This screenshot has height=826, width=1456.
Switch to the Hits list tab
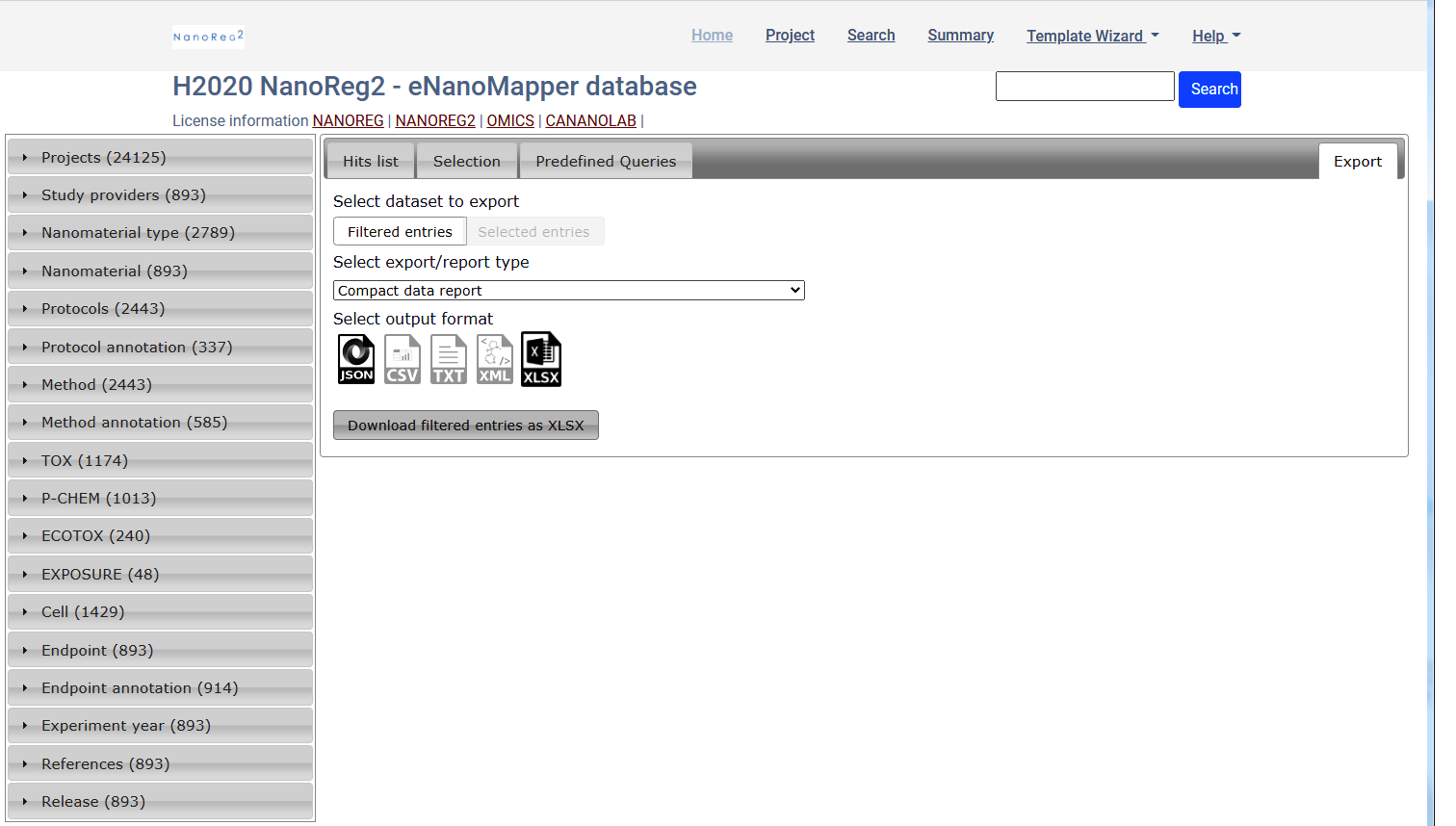(x=370, y=162)
